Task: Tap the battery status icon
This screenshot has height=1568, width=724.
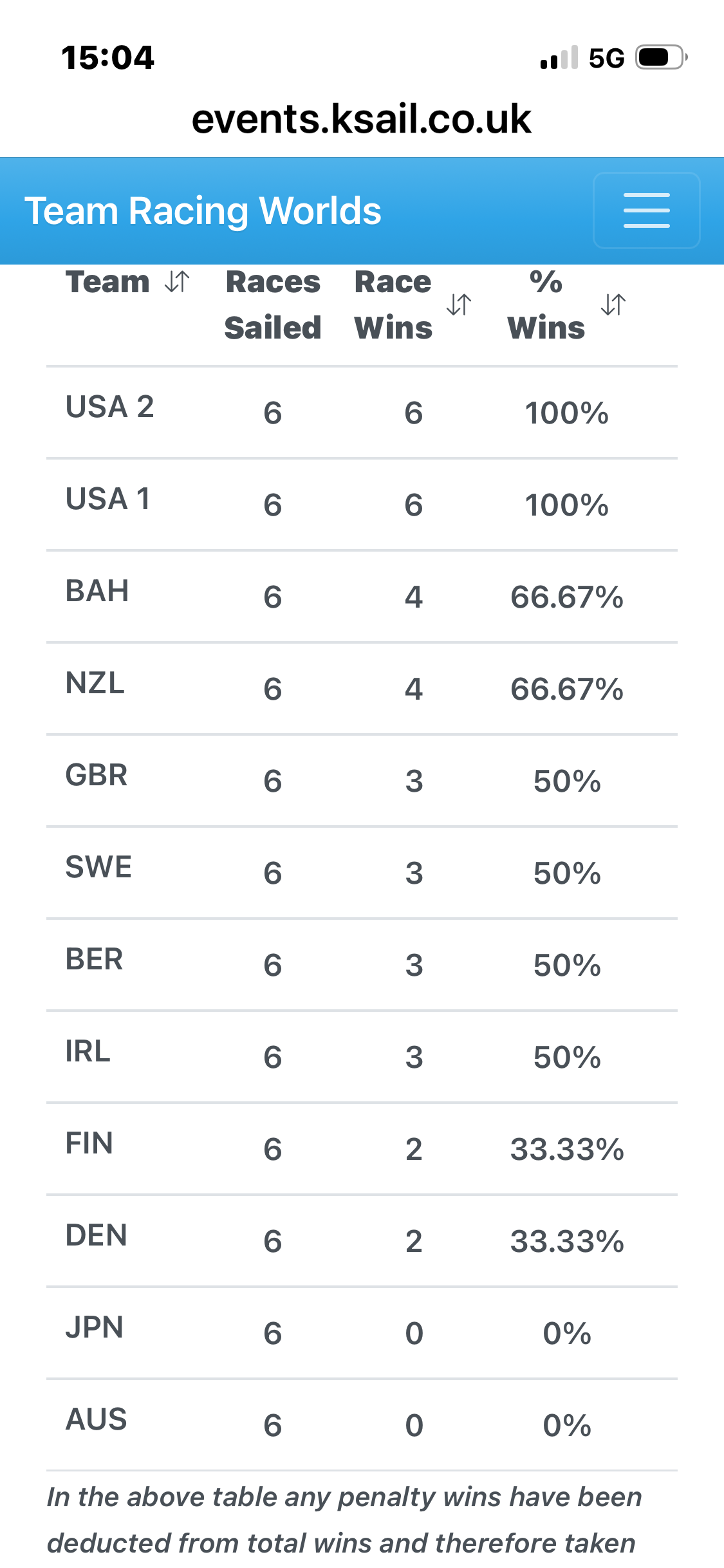Action: 662,57
